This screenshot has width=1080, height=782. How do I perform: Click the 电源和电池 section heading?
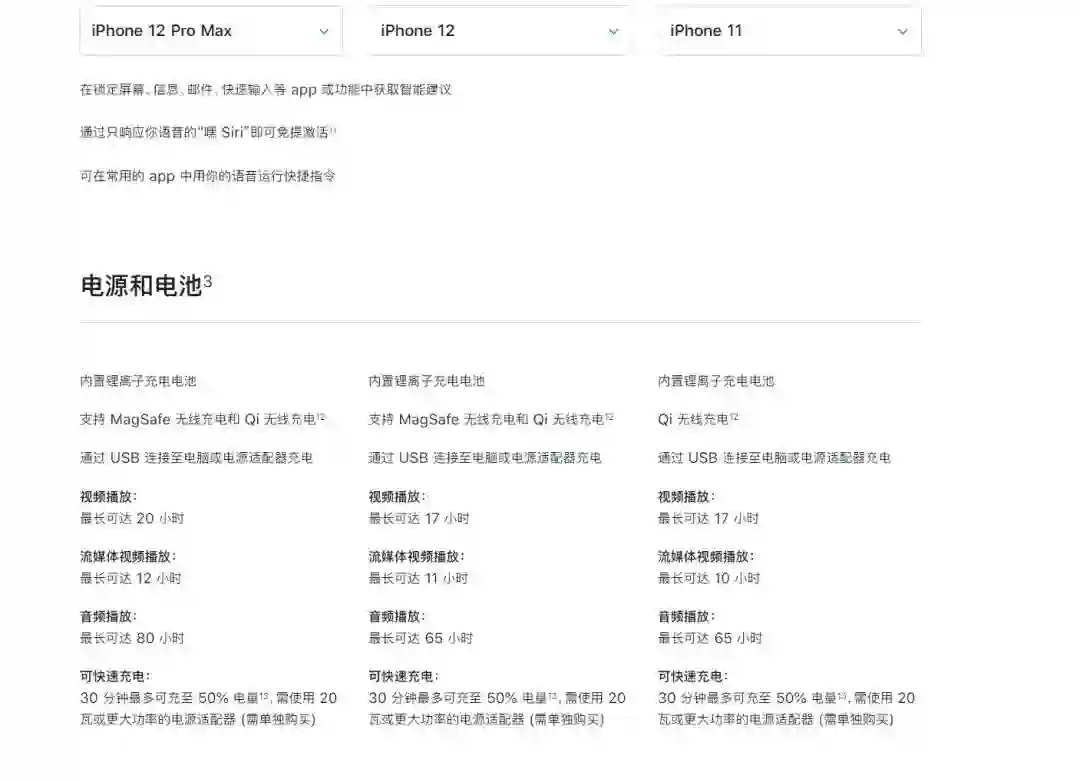pos(141,285)
